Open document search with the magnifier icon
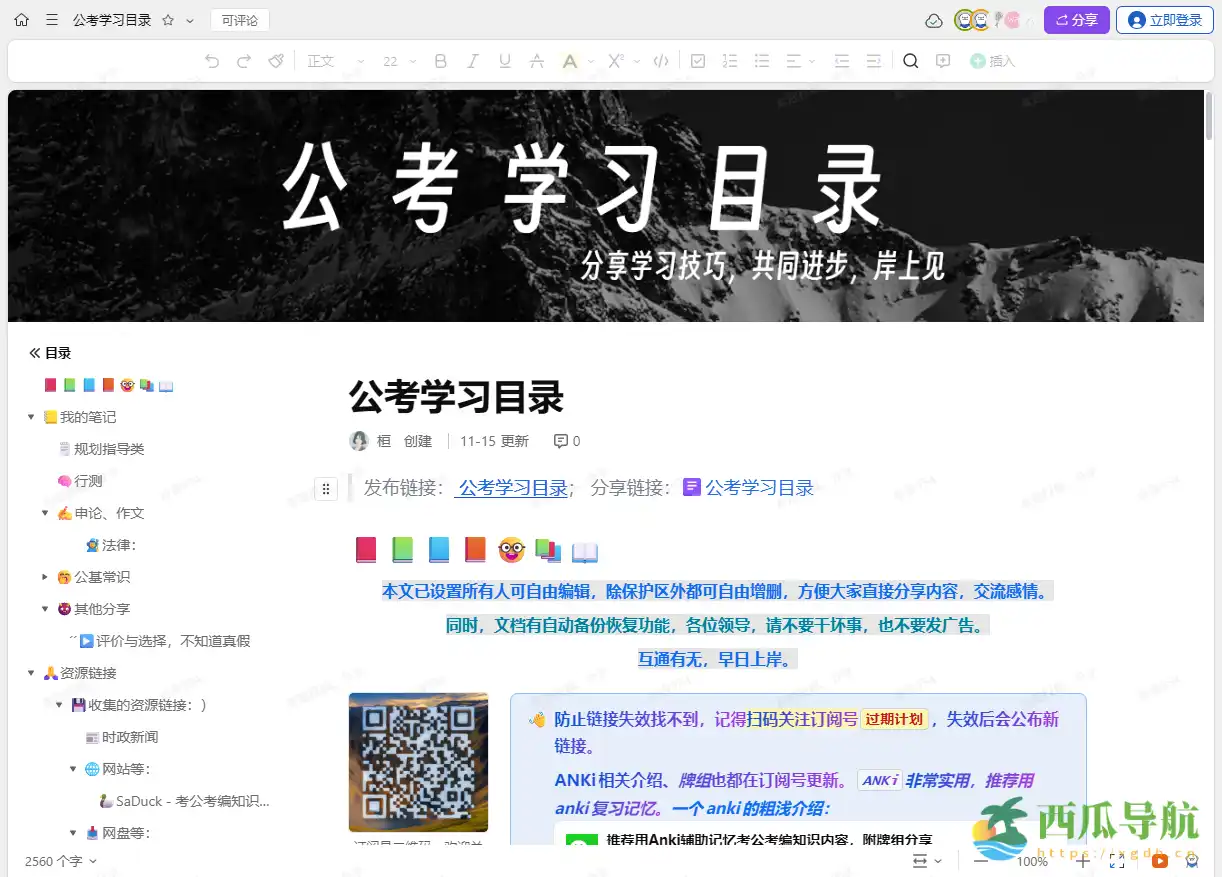Image resolution: width=1222 pixels, height=877 pixels. 909,60
